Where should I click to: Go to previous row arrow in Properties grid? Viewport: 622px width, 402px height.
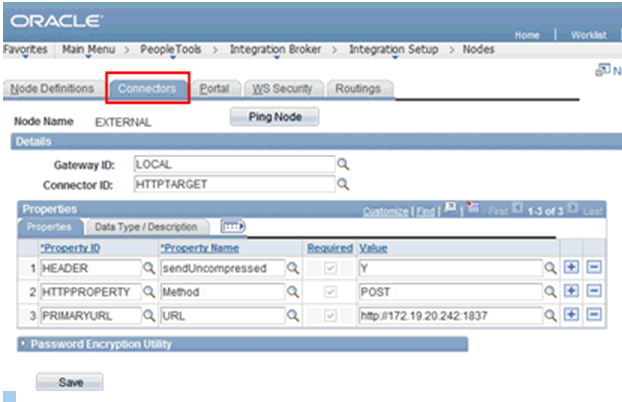[517, 208]
